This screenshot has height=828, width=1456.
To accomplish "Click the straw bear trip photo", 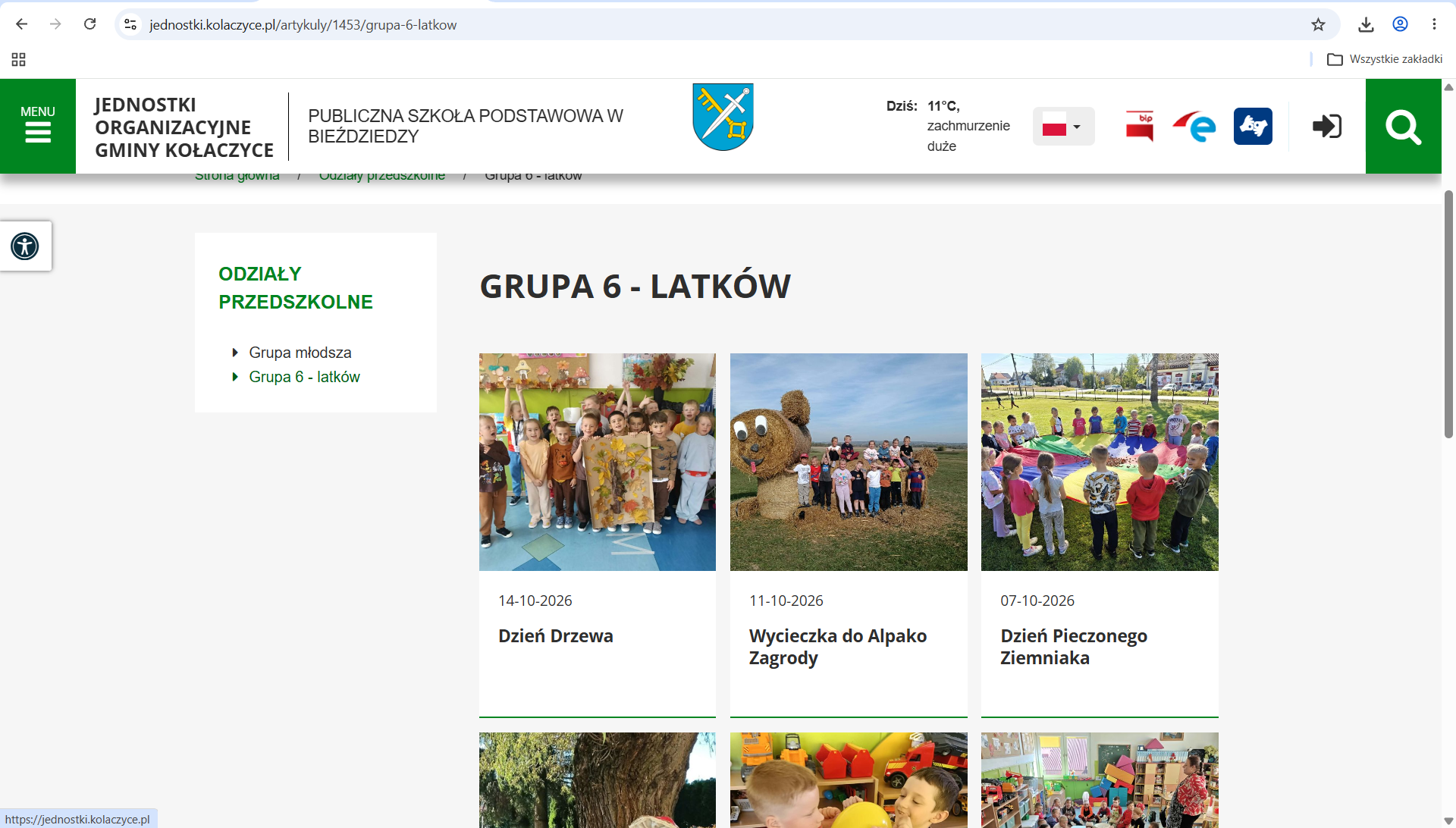I will click(x=849, y=462).
